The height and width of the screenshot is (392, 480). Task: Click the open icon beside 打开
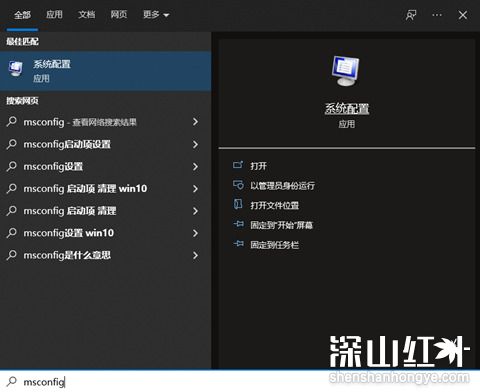[238, 165]
